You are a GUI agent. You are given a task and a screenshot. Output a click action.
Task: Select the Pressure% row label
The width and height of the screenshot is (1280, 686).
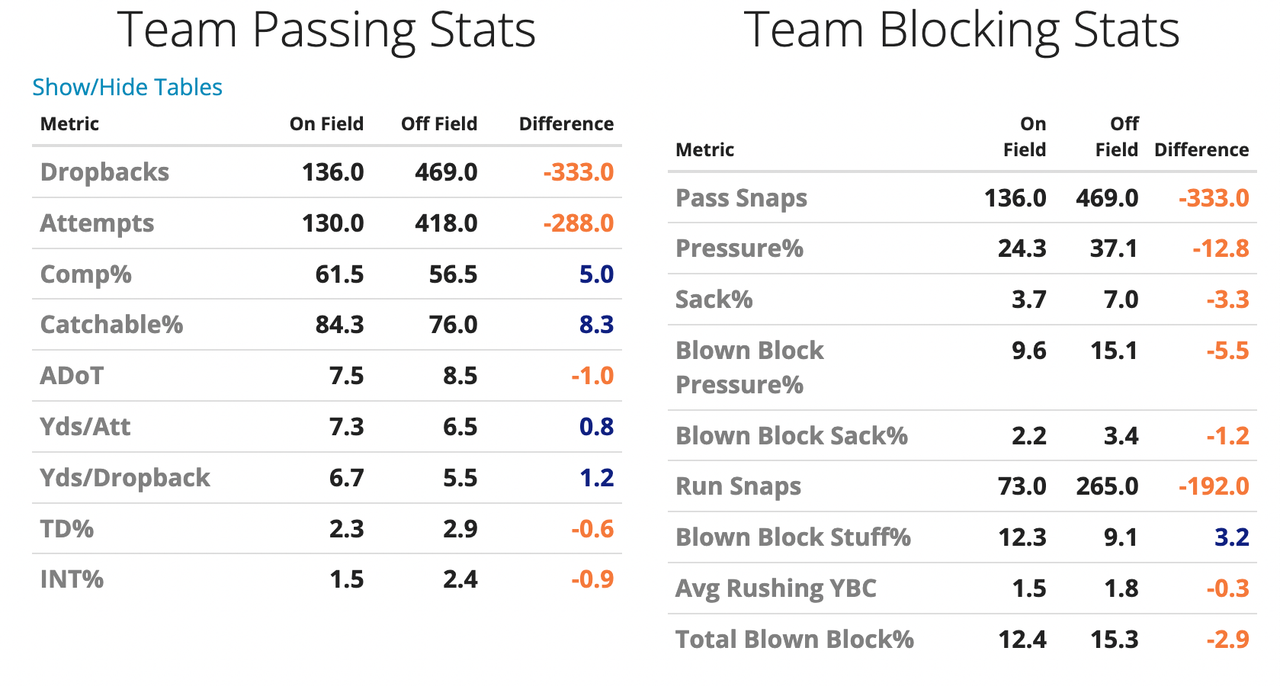(x=740, y=248)
